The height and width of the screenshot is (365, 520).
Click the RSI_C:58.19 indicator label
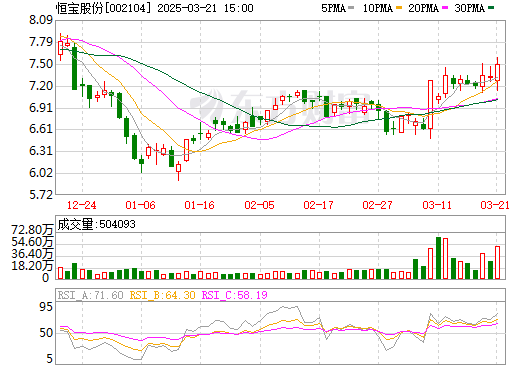point(235,295)
